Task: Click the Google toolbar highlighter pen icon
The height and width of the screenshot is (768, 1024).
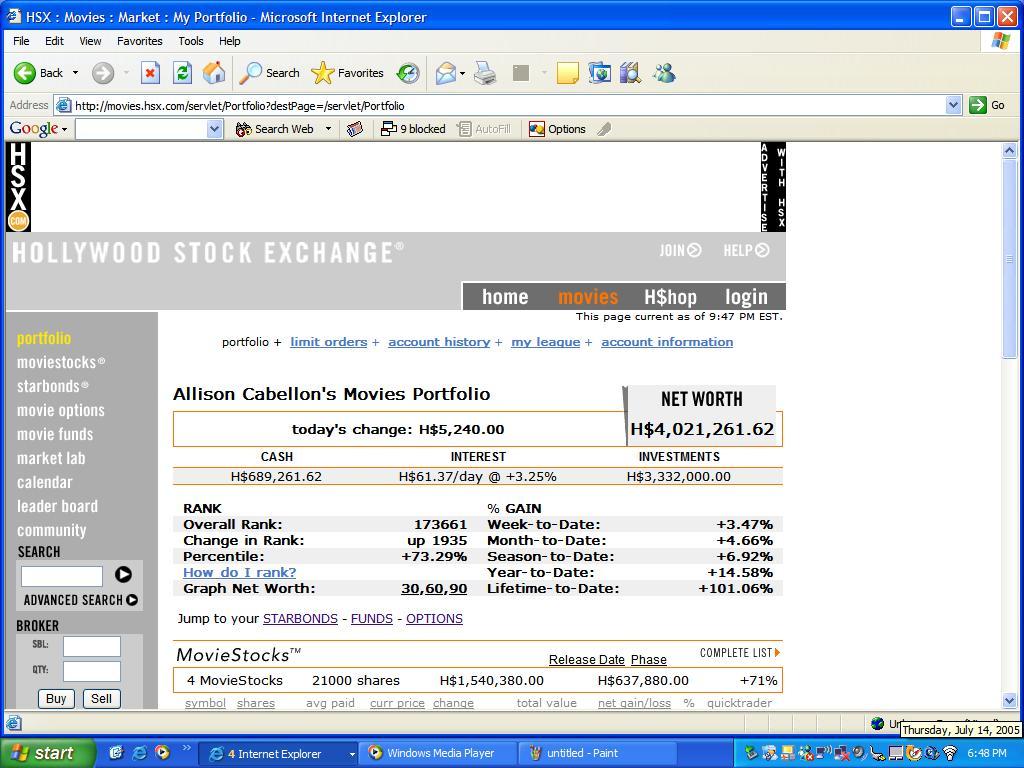Action: click(x=604, y=129)
